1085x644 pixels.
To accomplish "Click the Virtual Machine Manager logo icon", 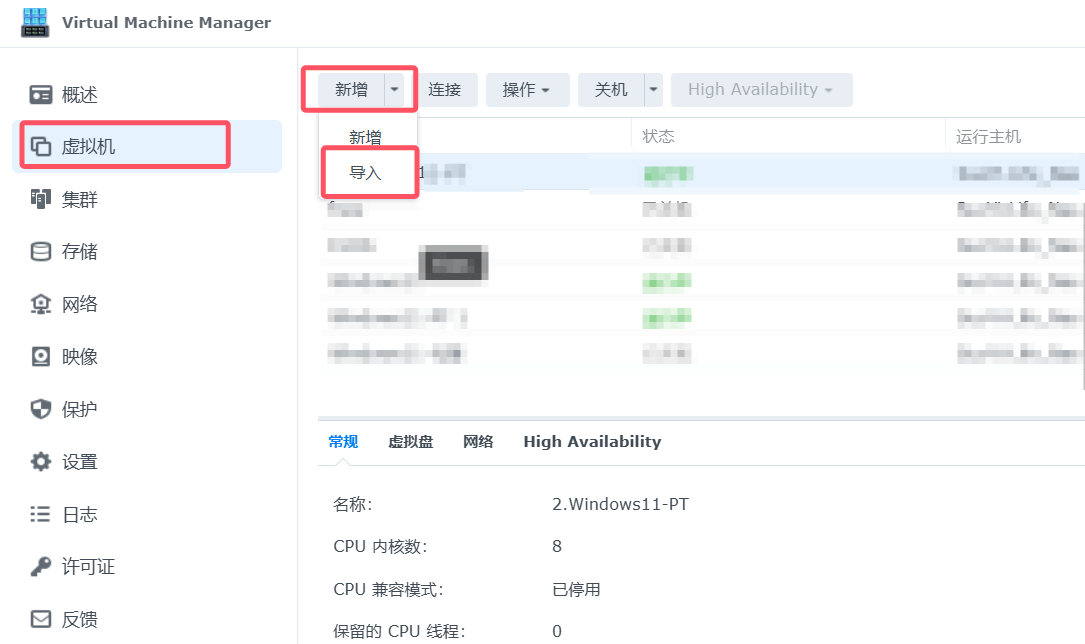I will 36,22.
